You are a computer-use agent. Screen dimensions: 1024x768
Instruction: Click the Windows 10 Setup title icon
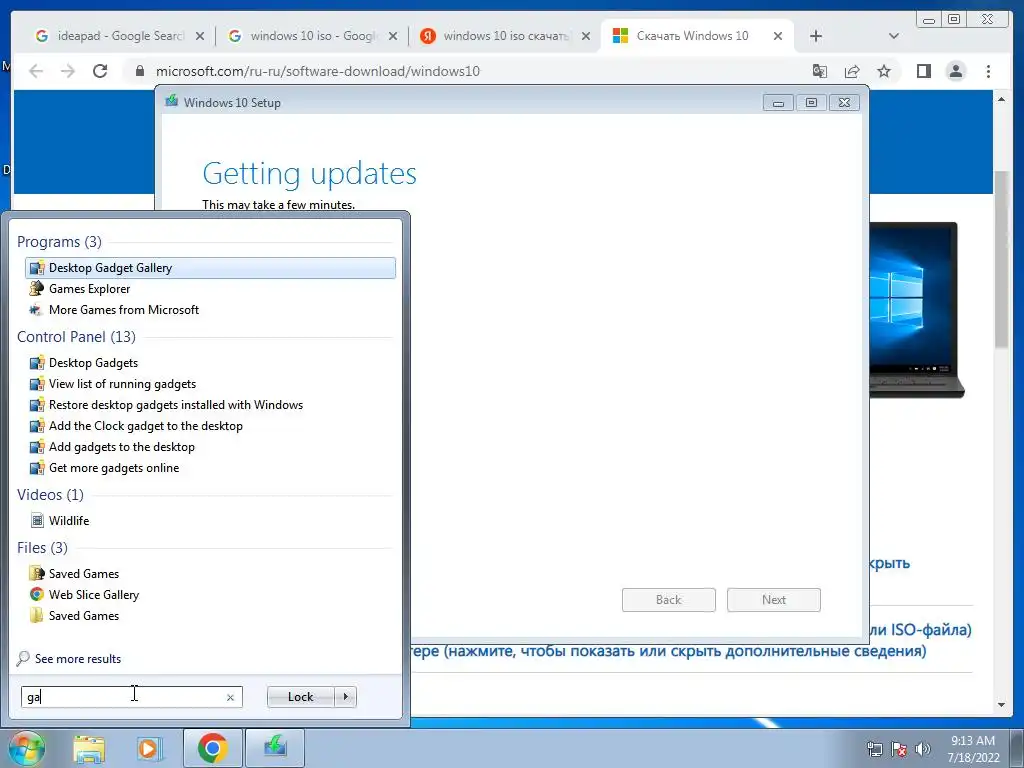point(172,102)
